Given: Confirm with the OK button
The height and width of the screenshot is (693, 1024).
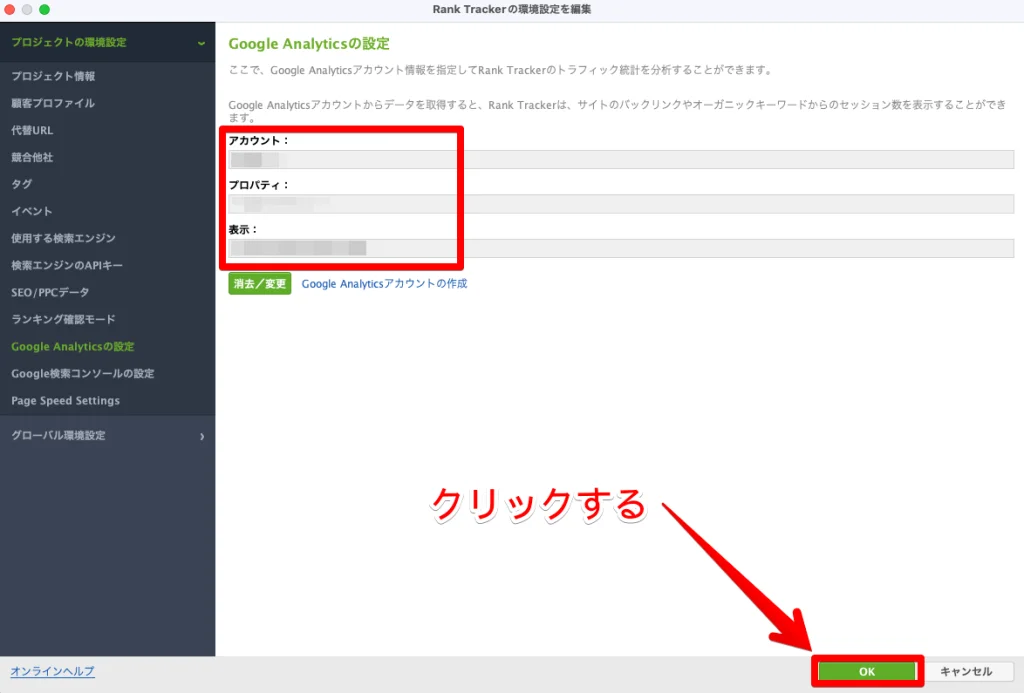Looking at the screenshot, I should tap(867, 671).
